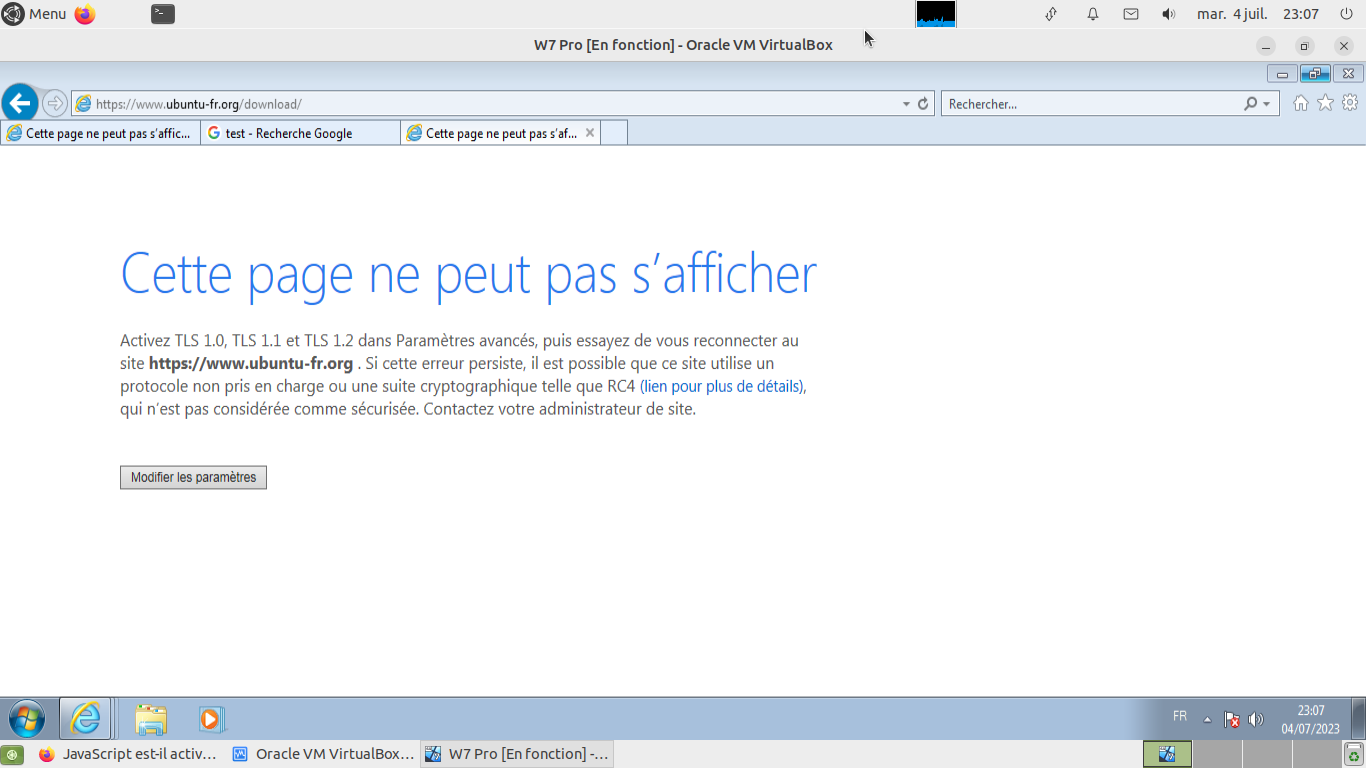Image resolution: width=1366 pixels, height=768 pixels.
Task: Click the 'W7 Pro [En fonction]' taskbar entry
Action: (x=517, y=754)
